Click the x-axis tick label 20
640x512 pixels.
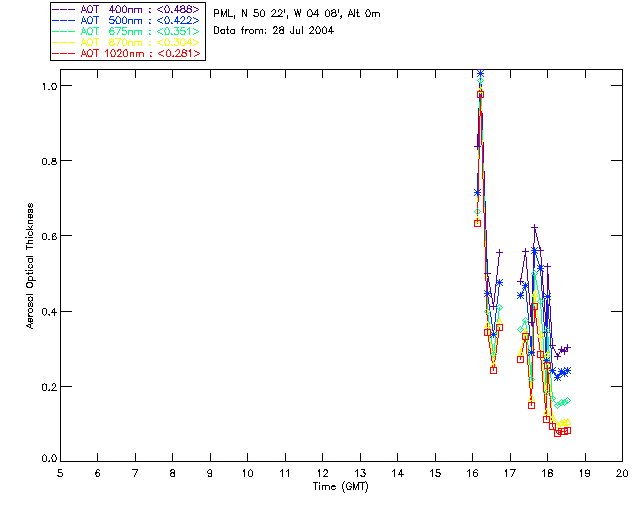point(622,472)
